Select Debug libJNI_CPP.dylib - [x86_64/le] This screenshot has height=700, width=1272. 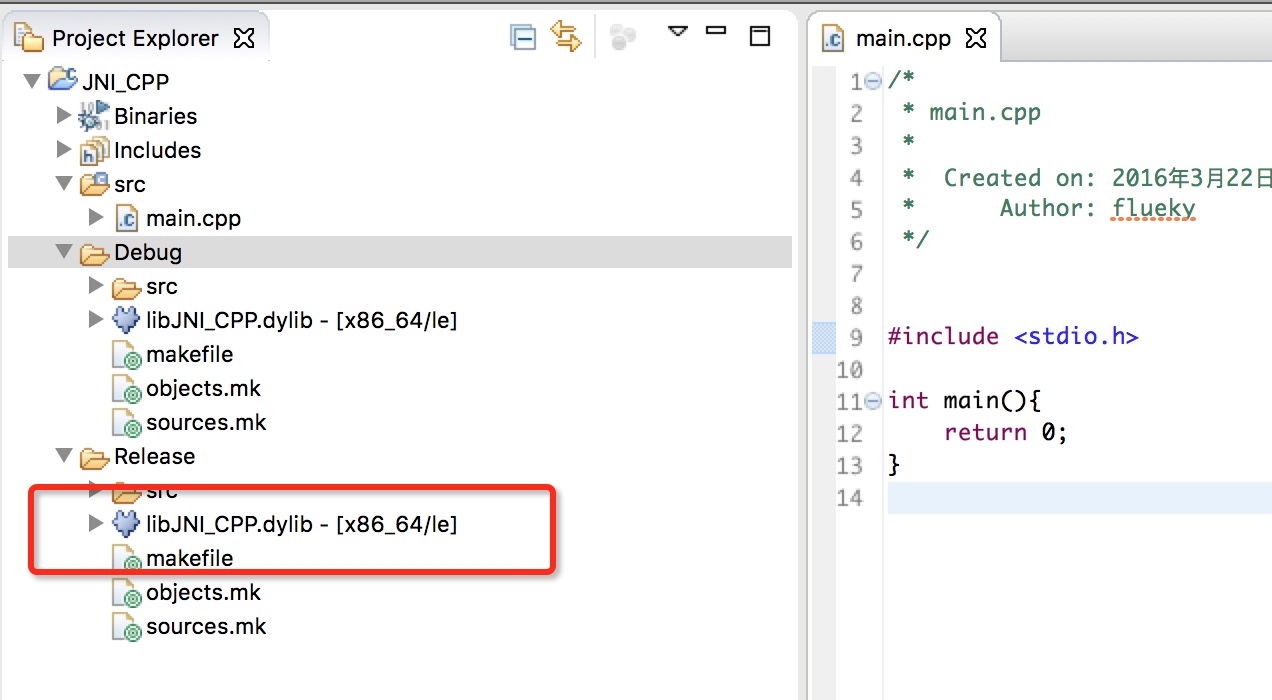pyautogui.click(x=301, y=320)
